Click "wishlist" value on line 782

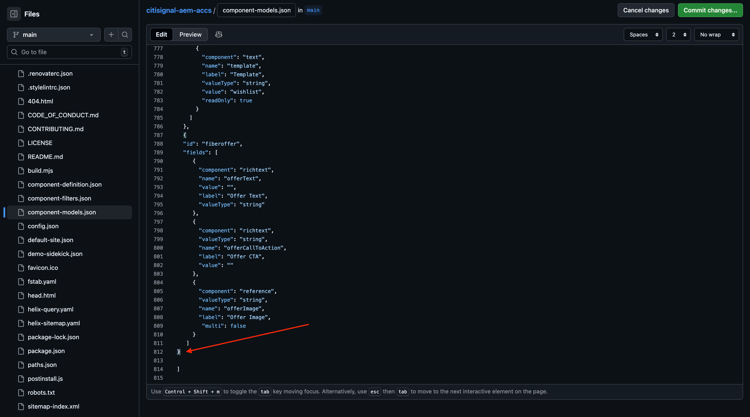pyautogui.click(x=246, y=92)
